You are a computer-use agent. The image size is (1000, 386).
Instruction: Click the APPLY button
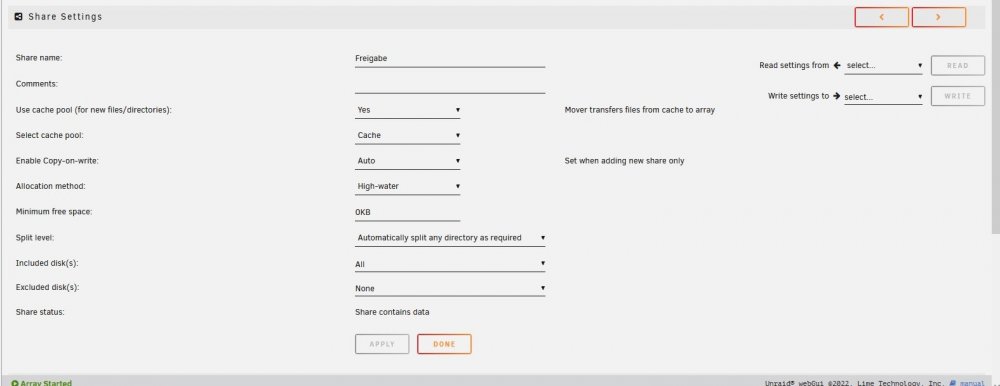click(382, 344)
